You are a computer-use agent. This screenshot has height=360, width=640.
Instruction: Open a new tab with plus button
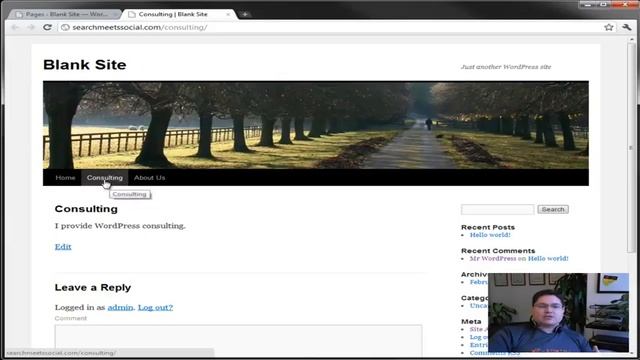click(245, 14)
